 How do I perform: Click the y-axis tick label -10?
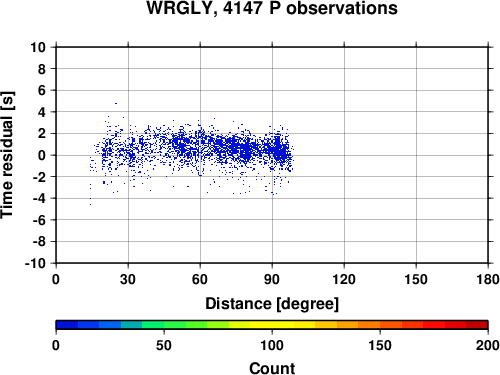(x=35, y=263)
